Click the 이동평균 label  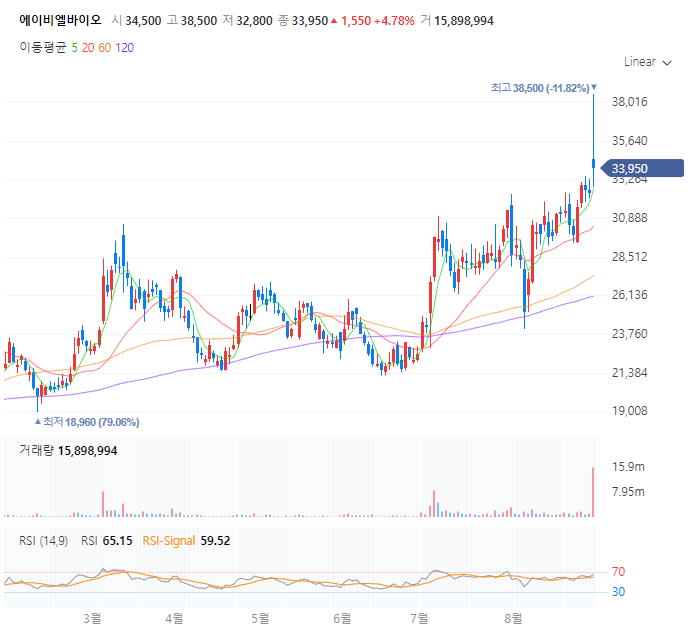coord(42,47)
